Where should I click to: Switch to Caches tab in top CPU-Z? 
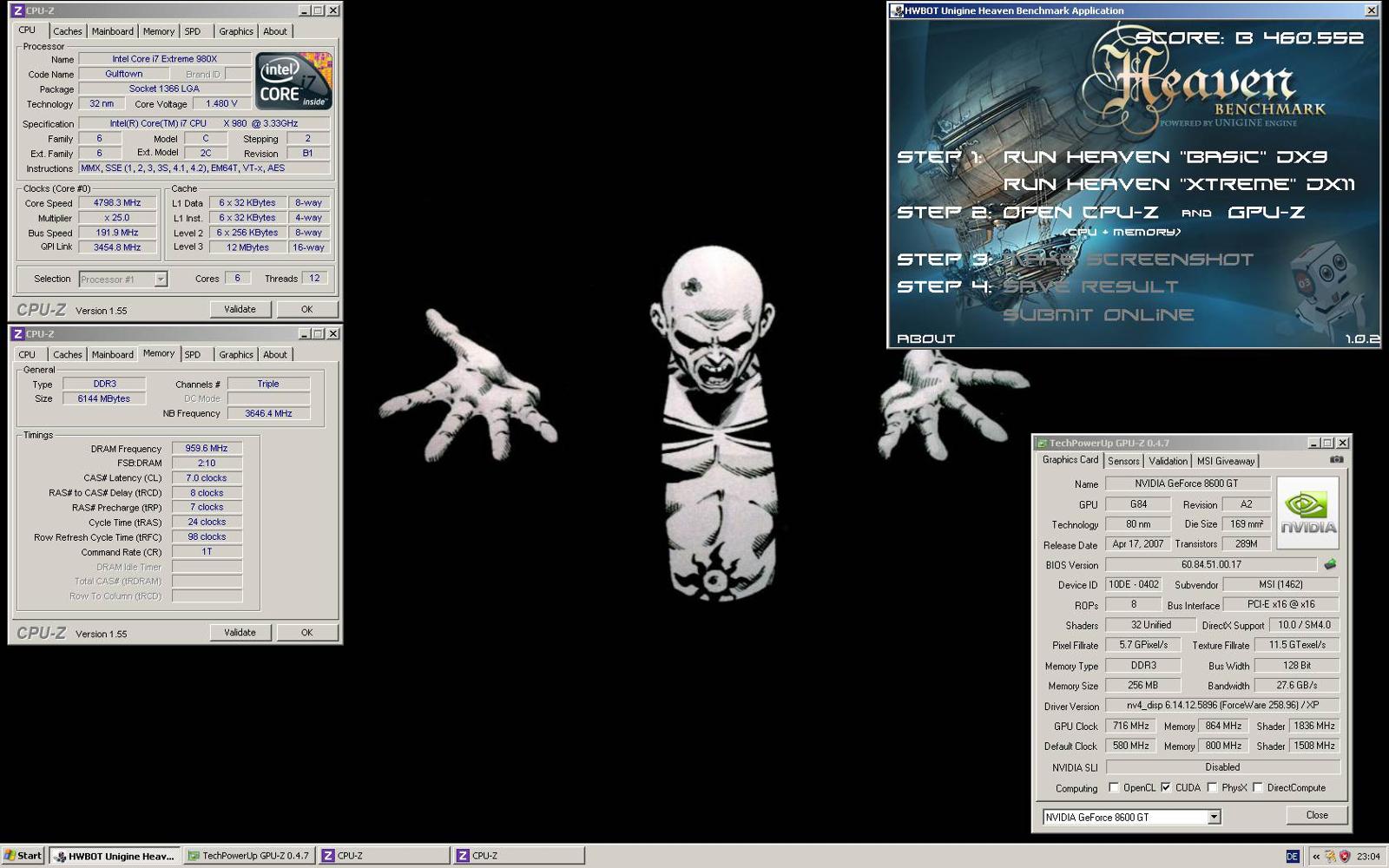tap(67, 31)
